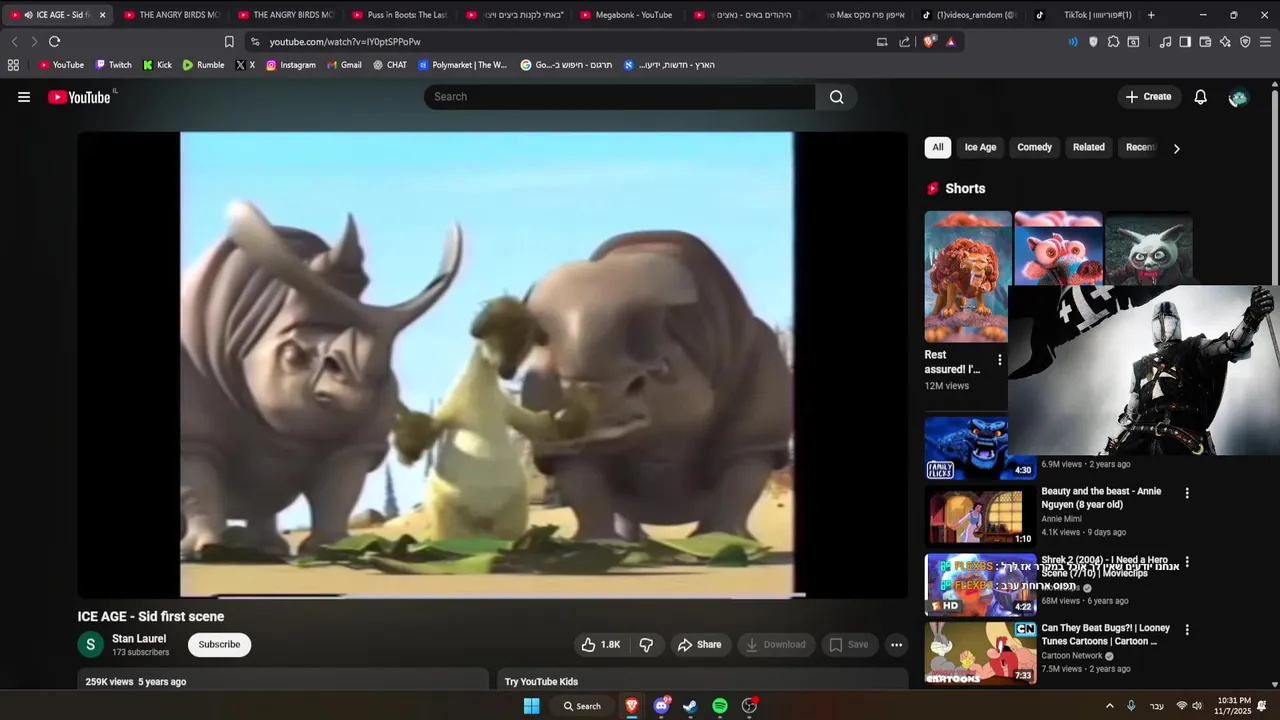This screenshot has height=720, width=1280.
Task: Open a new browser tab
Action: tap(1151, 15)
